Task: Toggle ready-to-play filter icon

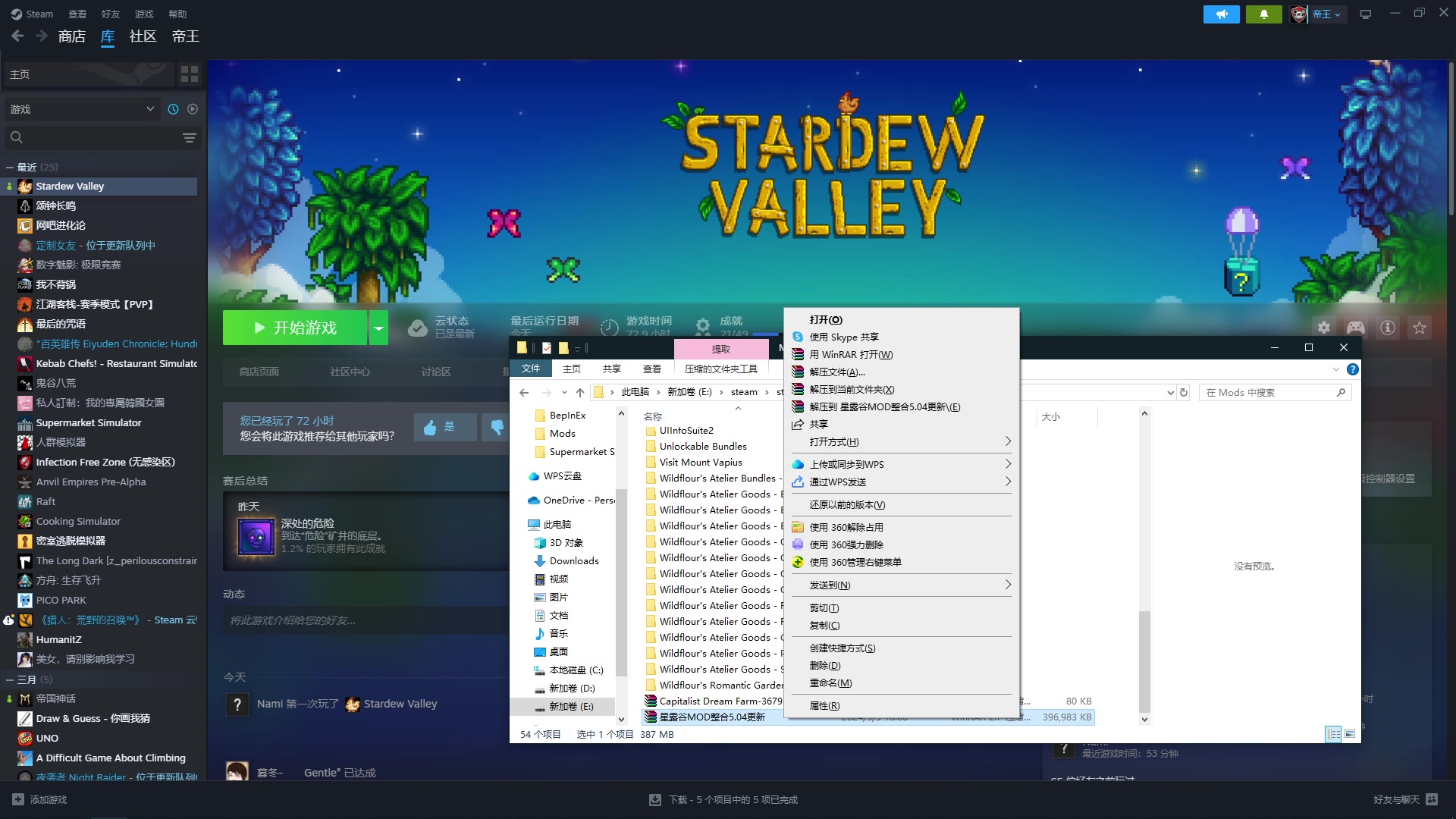Action: (x=193, y=109)
